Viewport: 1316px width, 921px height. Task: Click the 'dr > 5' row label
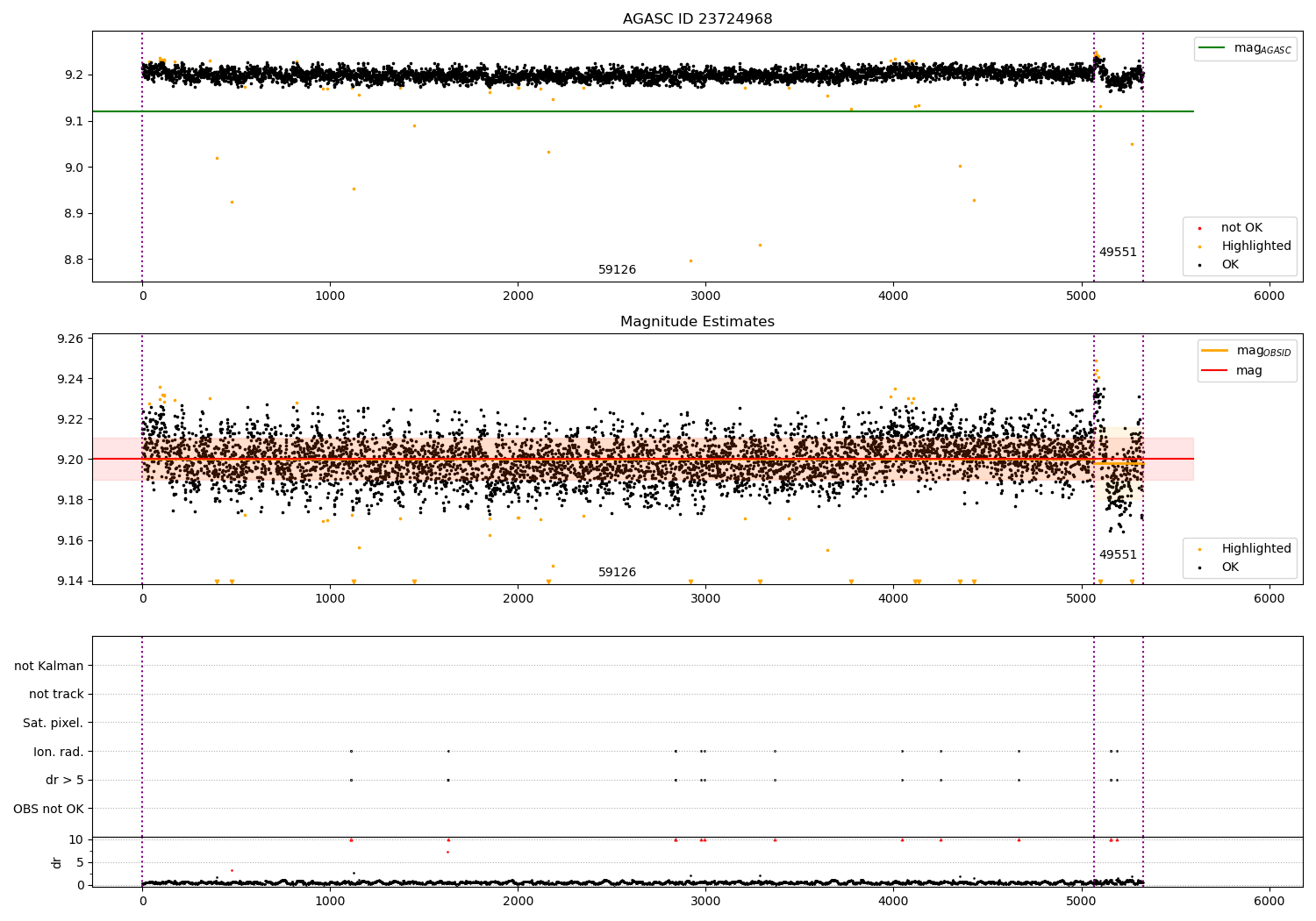point(65,780)
